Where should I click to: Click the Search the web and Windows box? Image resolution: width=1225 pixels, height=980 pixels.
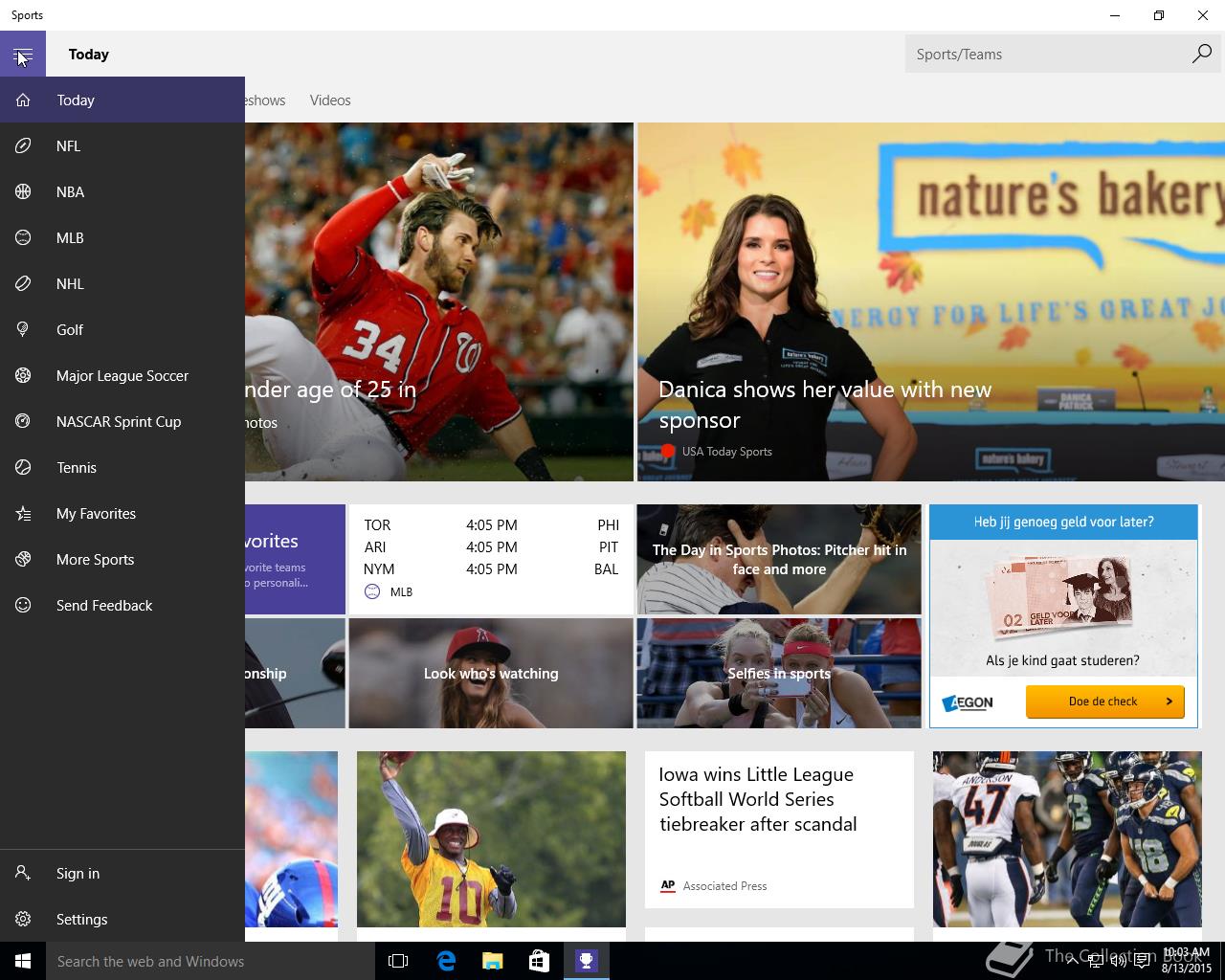tap(211, 961)
